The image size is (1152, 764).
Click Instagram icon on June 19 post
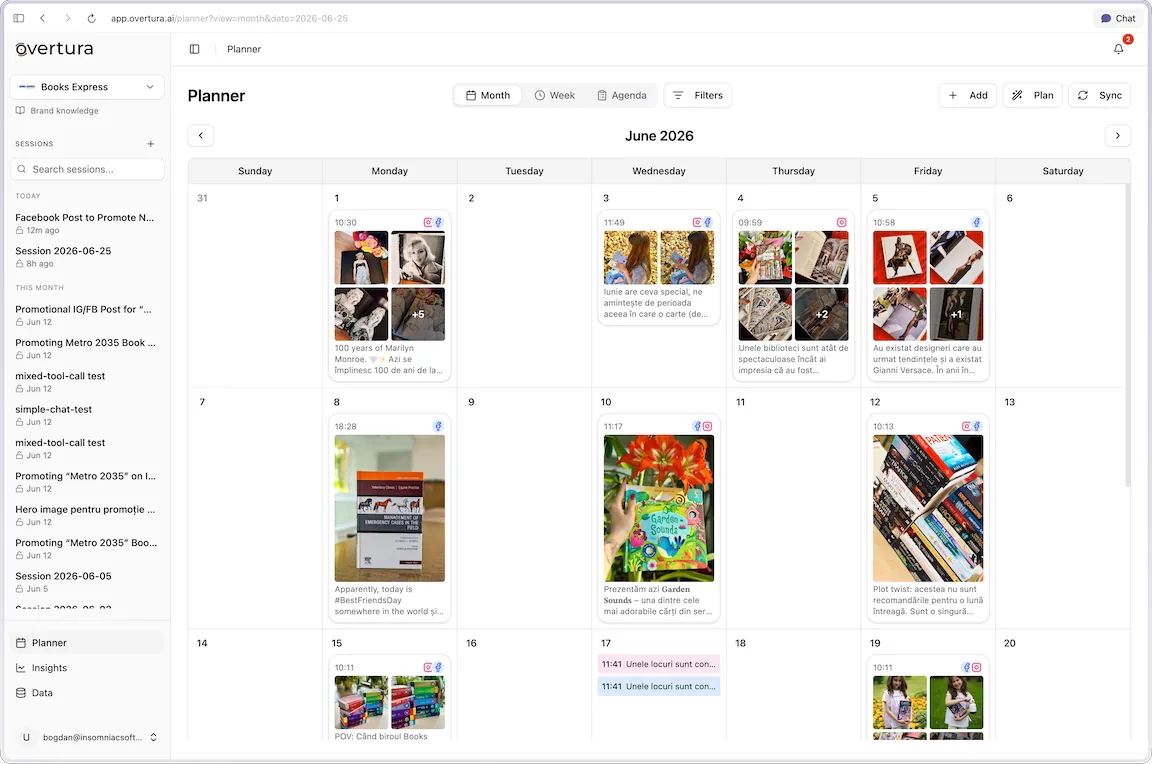(976, 668)
